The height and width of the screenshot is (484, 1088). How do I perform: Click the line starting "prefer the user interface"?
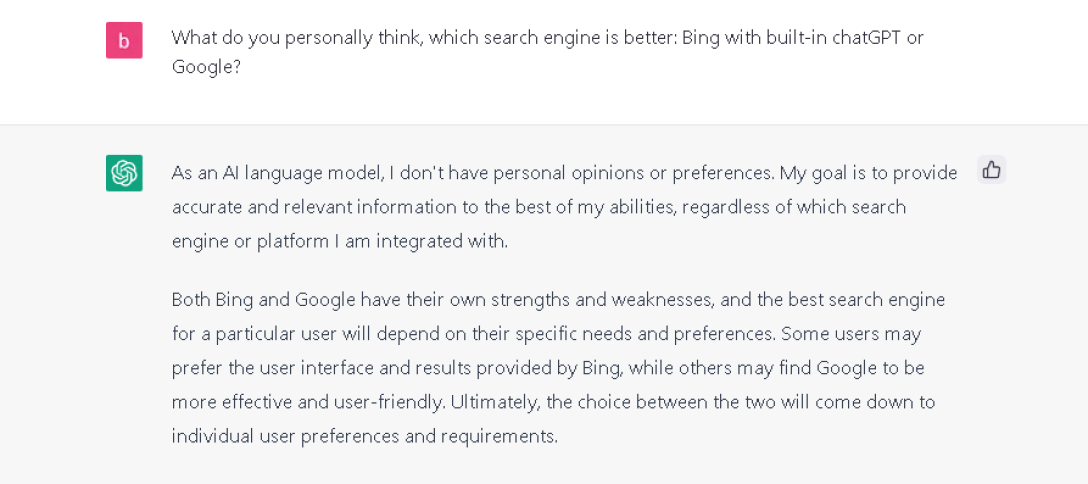click(547, 367)
